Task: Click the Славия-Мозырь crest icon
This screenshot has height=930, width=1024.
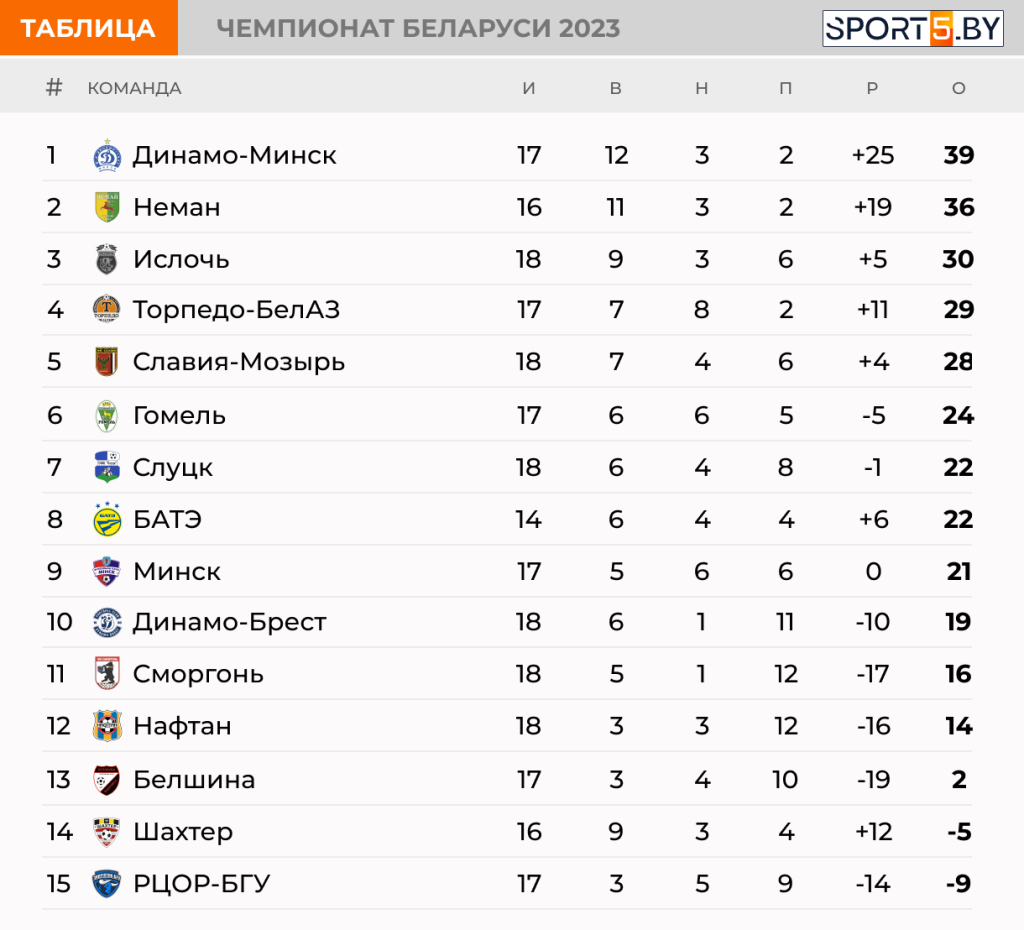Action: [106, 361]
